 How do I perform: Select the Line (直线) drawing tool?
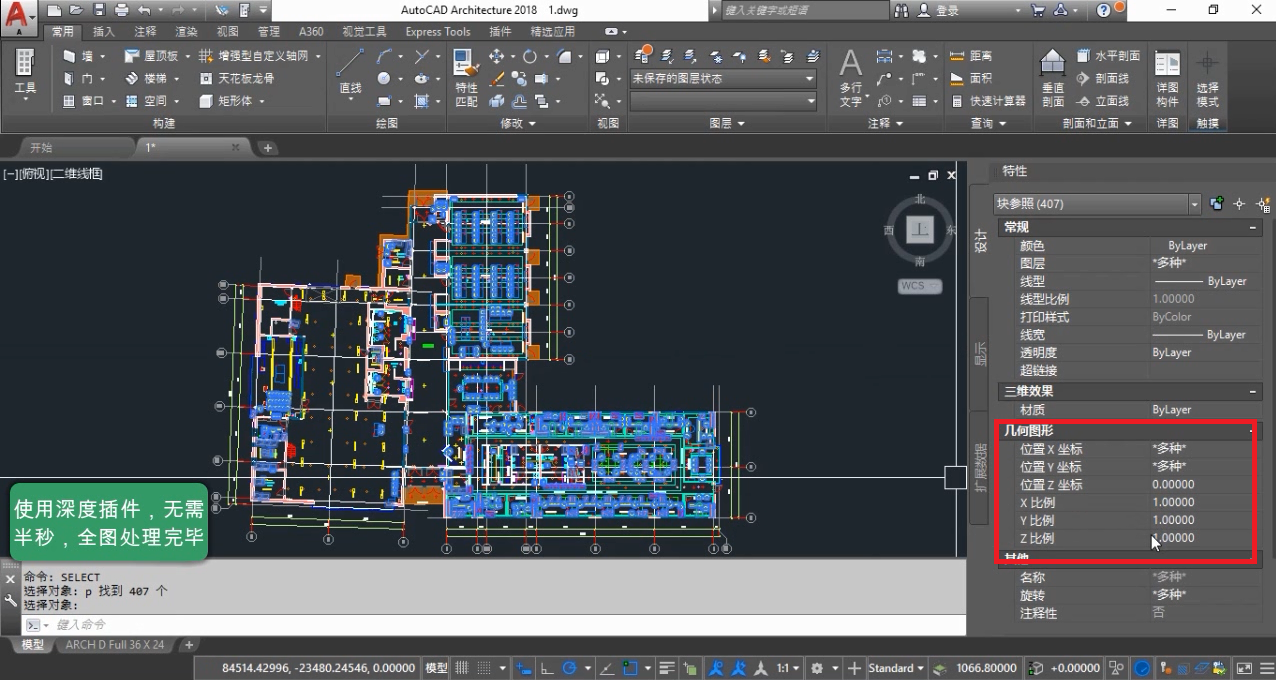350,75
